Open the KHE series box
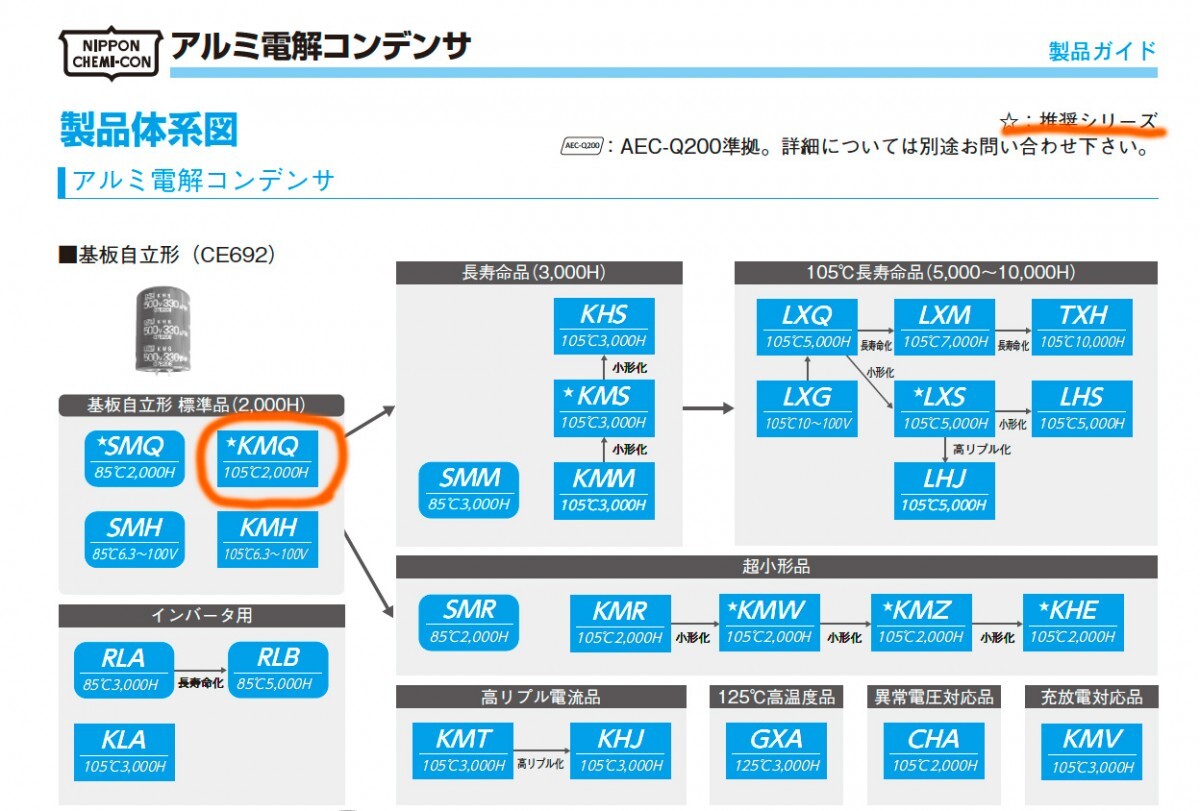The image size is (1200, 811). click(x=1074, y=622)
